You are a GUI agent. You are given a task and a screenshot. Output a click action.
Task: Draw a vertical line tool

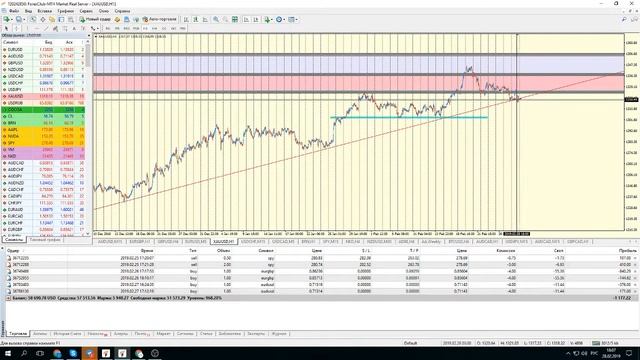(x=27, y=28)
